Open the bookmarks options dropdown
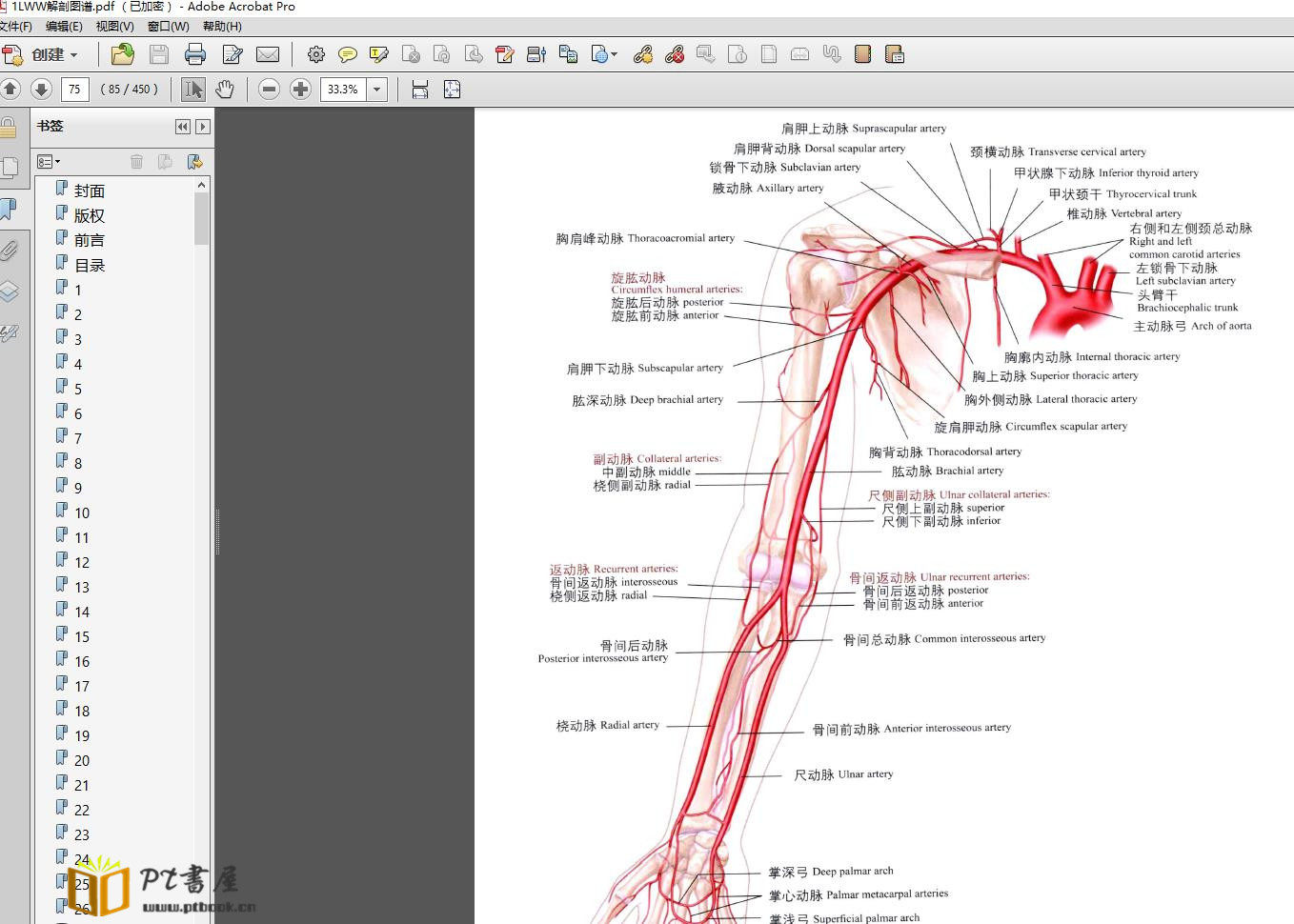The height and width of the screenshot is (924, 1294). tap(49, 162)
